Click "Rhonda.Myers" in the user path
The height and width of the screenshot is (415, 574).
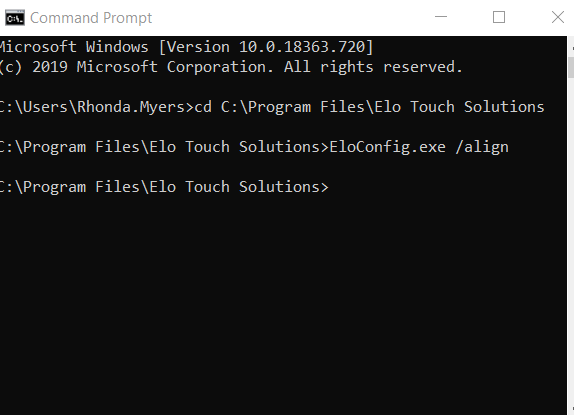tap(131, 107)
